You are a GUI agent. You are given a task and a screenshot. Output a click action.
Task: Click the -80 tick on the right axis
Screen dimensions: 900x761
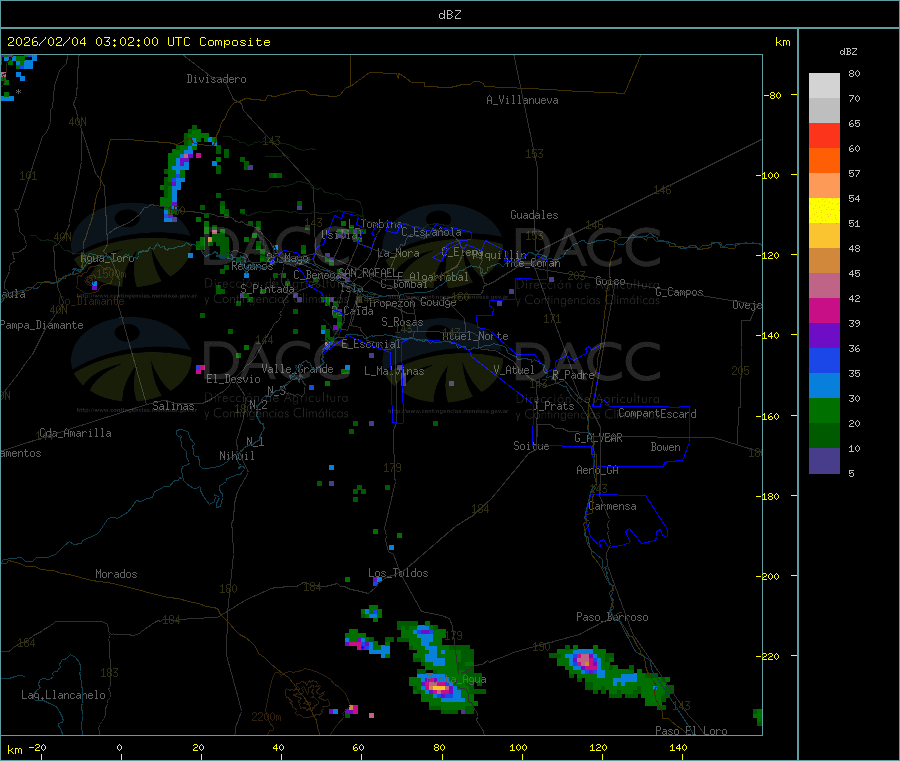773,95
